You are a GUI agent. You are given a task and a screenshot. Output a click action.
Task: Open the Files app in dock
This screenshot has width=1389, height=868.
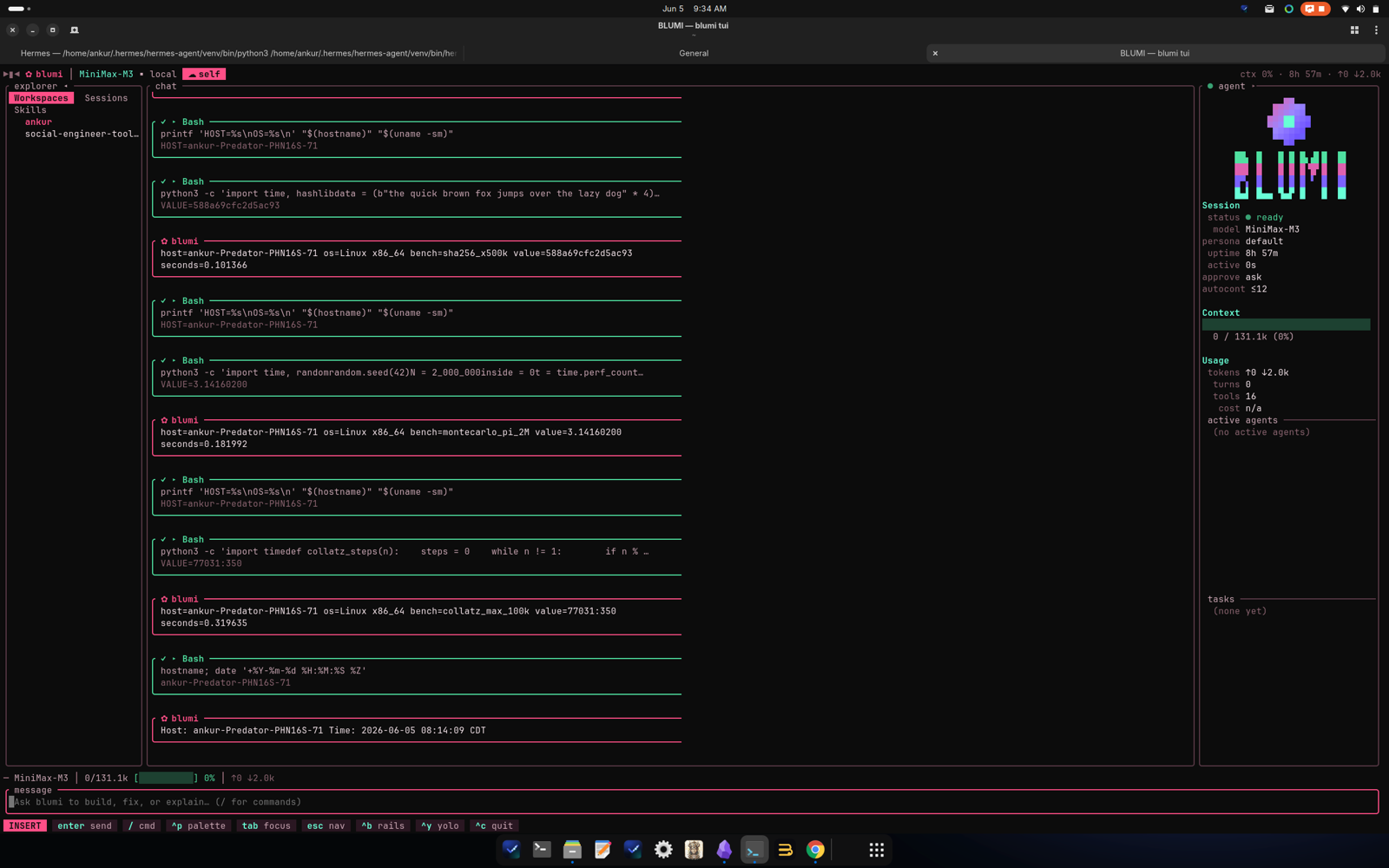[572, 850]
